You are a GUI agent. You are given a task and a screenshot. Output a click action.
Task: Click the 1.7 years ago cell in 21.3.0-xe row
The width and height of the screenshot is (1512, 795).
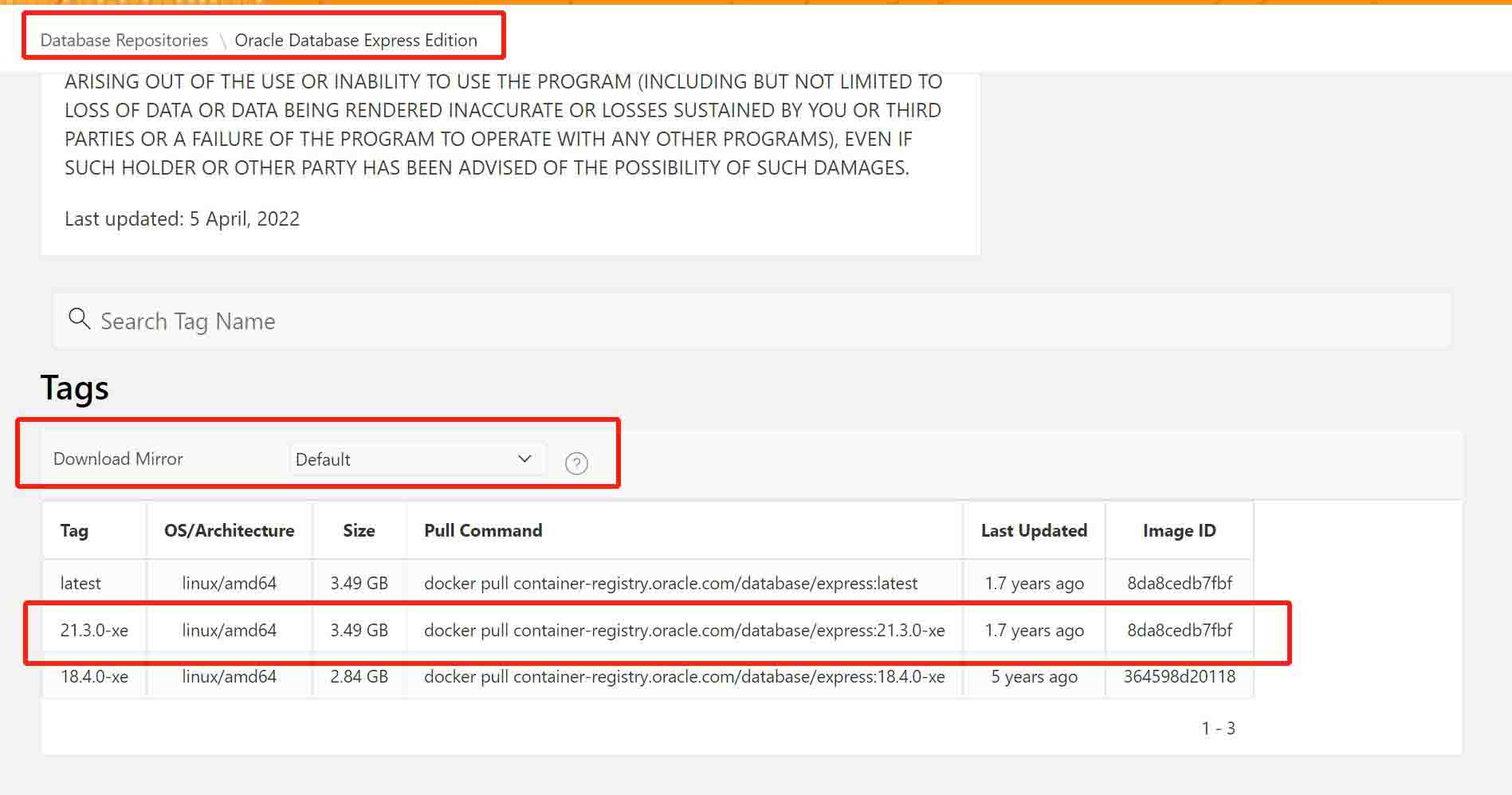pyautogui.click(x=1034, y=630)
